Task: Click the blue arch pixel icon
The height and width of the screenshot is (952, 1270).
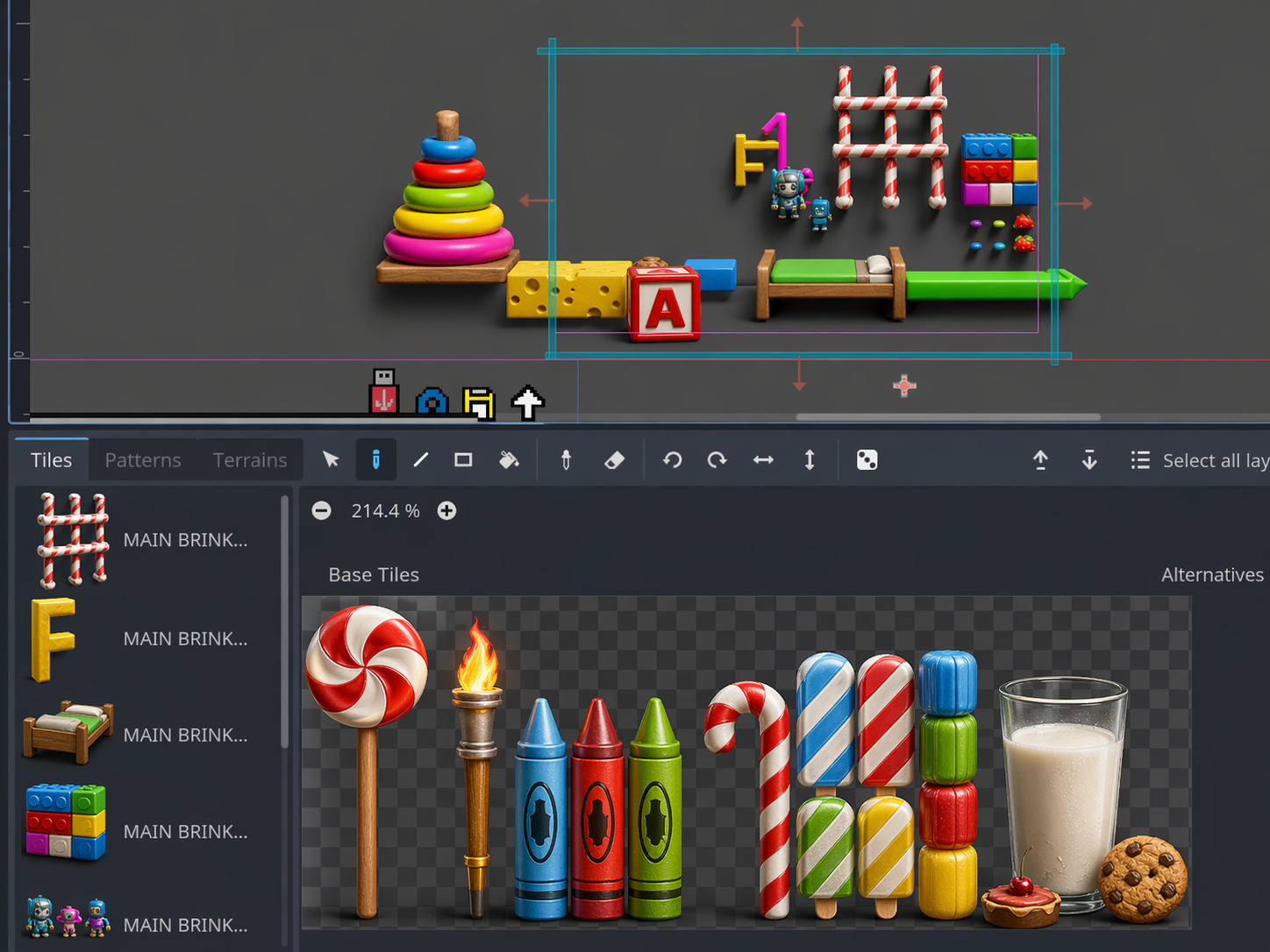Action: point(432,401)
